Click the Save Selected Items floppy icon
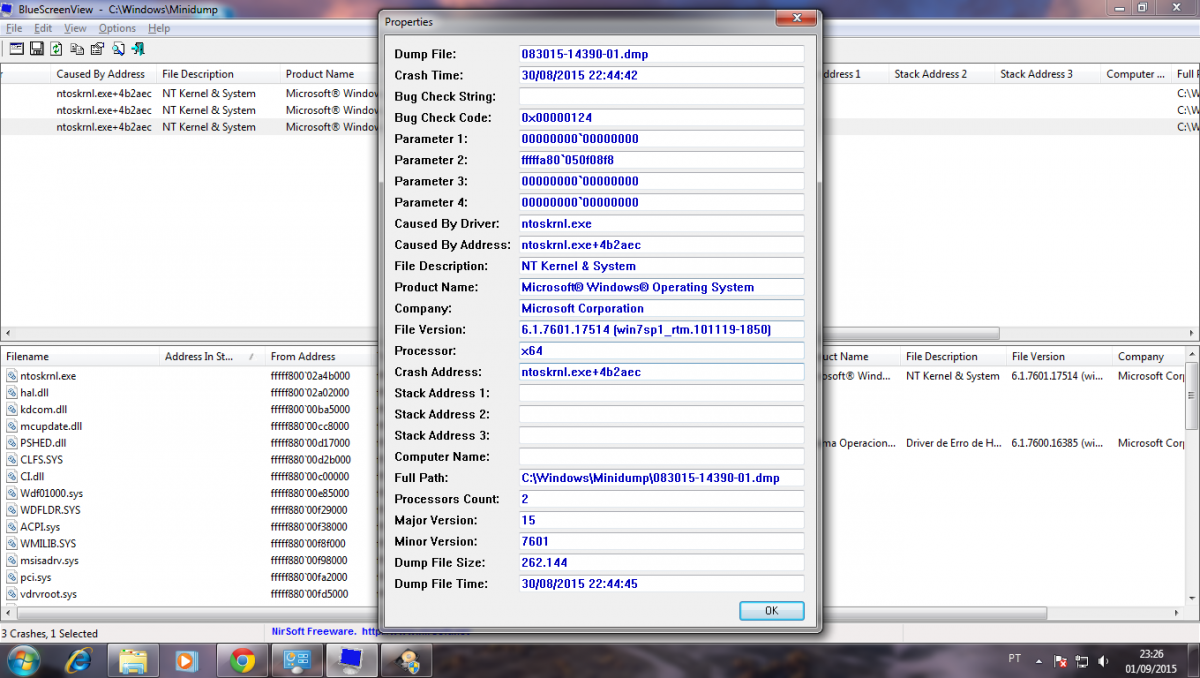 click(x=37, y=48)
